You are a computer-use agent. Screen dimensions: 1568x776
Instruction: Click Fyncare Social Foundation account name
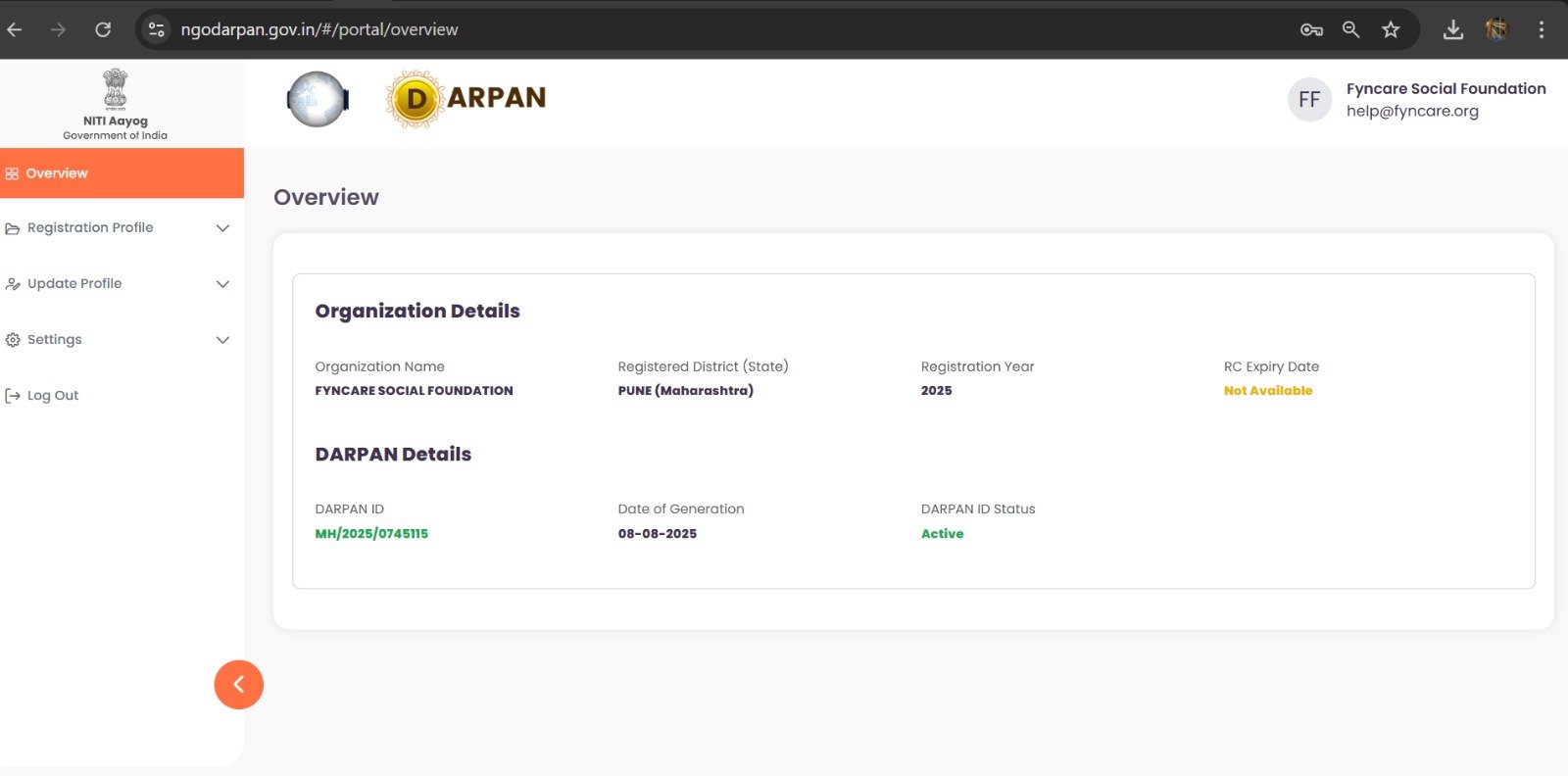click(1445, 88)
